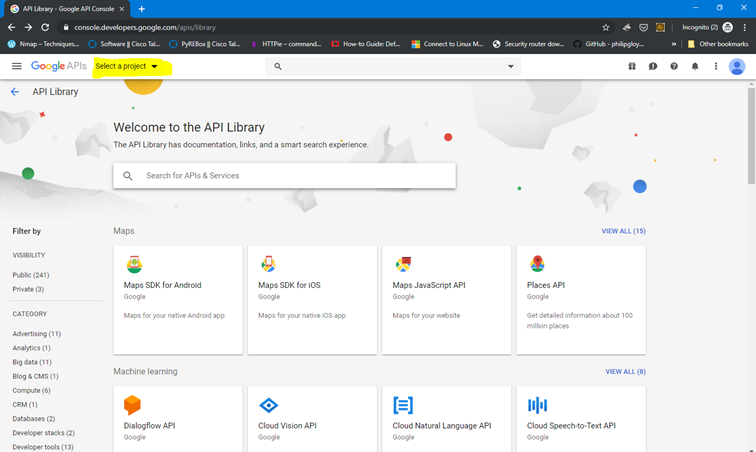Filter by Blog & CMS (1) category
Image resolution: width=756 pixels, height=452 pixels.
coord(35,376)
